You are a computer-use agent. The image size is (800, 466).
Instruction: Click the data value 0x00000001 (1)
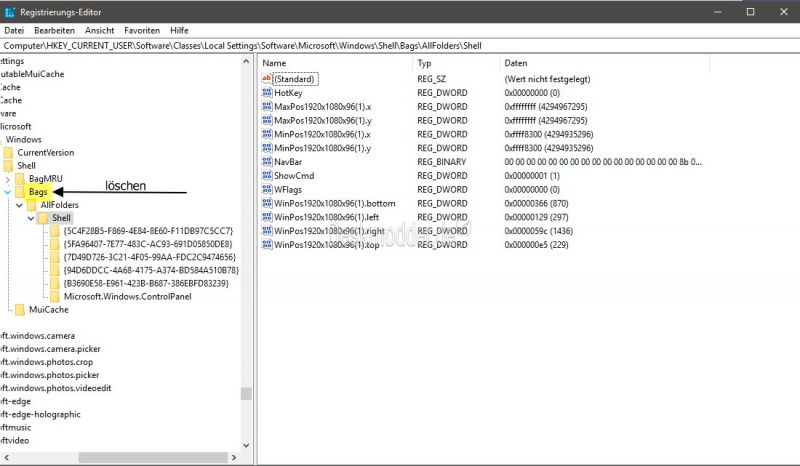pos(532,176)
